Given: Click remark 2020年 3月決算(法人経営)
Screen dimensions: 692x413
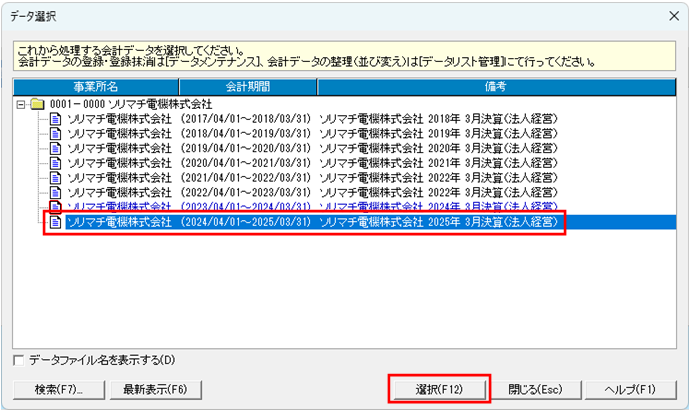Looking at the screenshot, I should coord(493,149).
